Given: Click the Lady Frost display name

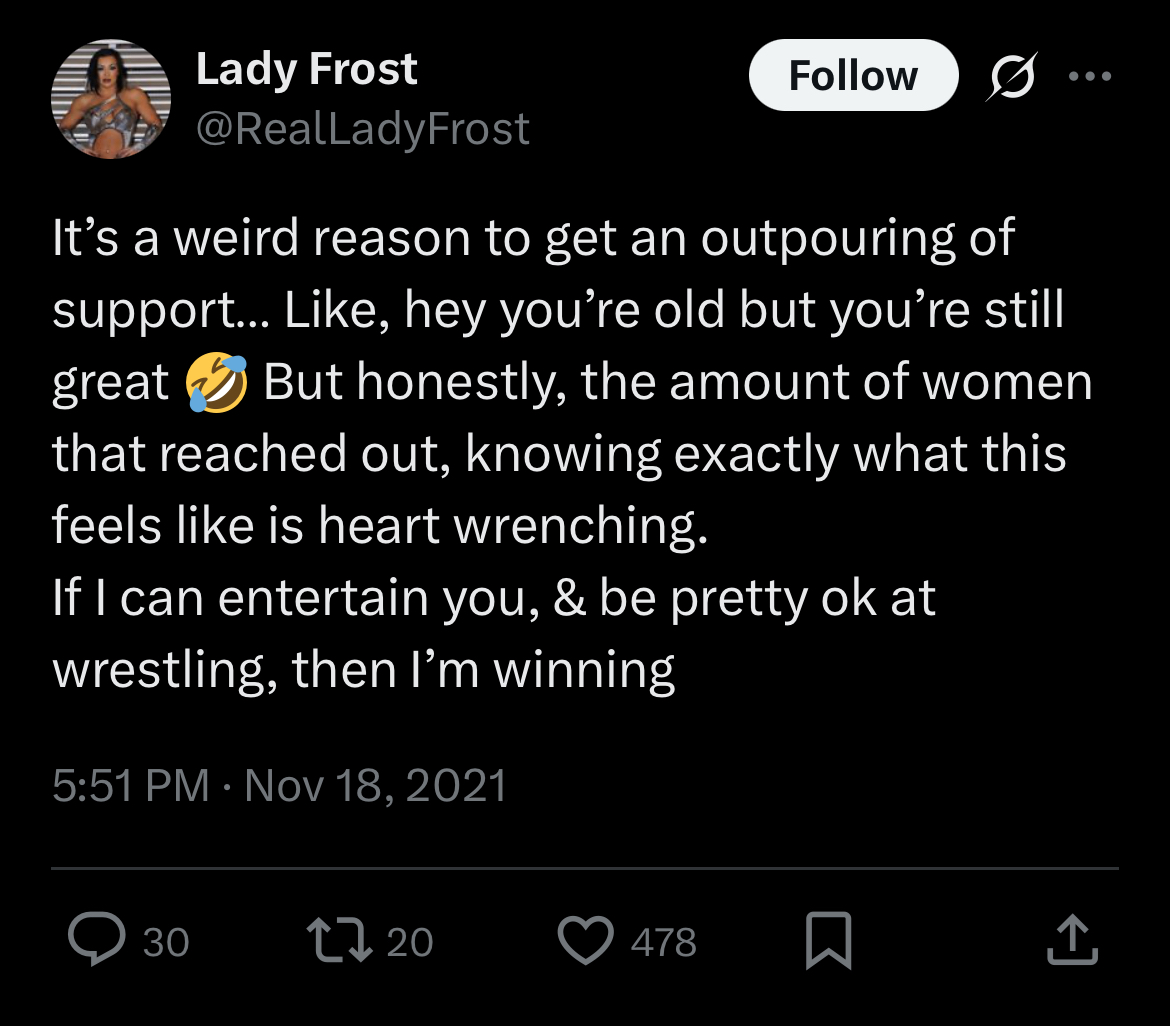Looking at the screenshot, I should point(306,70).
